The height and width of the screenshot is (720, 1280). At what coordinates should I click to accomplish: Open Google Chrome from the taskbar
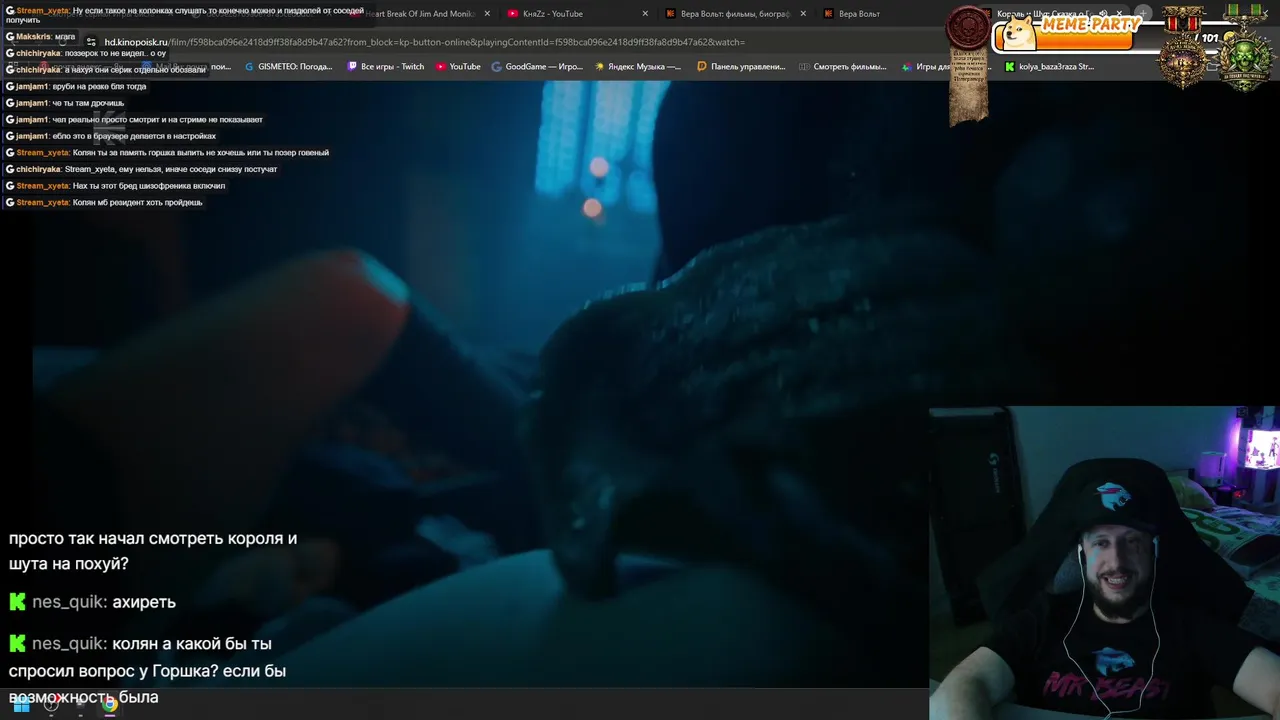point(109,705)
